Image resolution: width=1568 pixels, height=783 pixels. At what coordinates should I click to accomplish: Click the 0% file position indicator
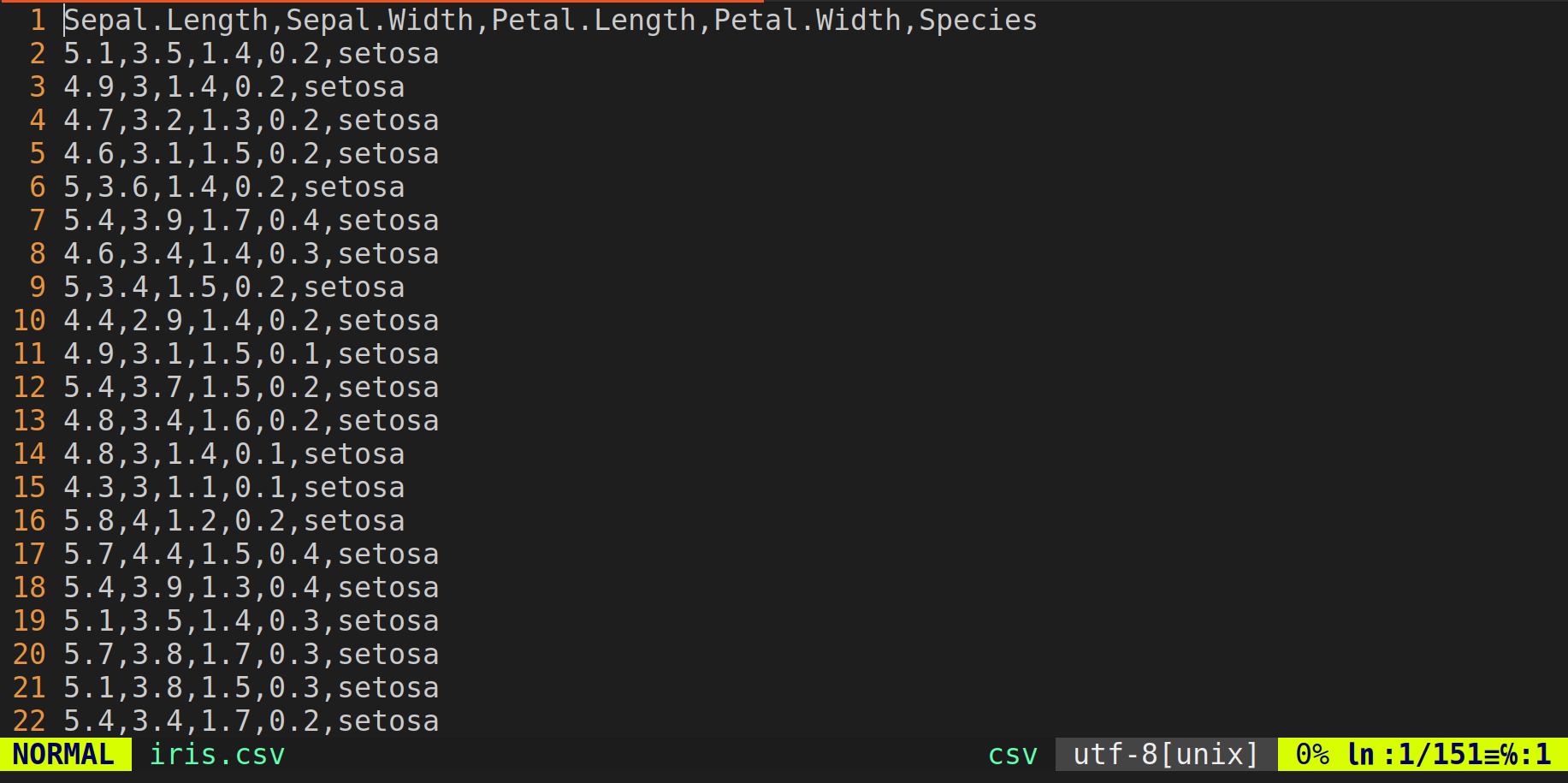tap(1312, 755)
